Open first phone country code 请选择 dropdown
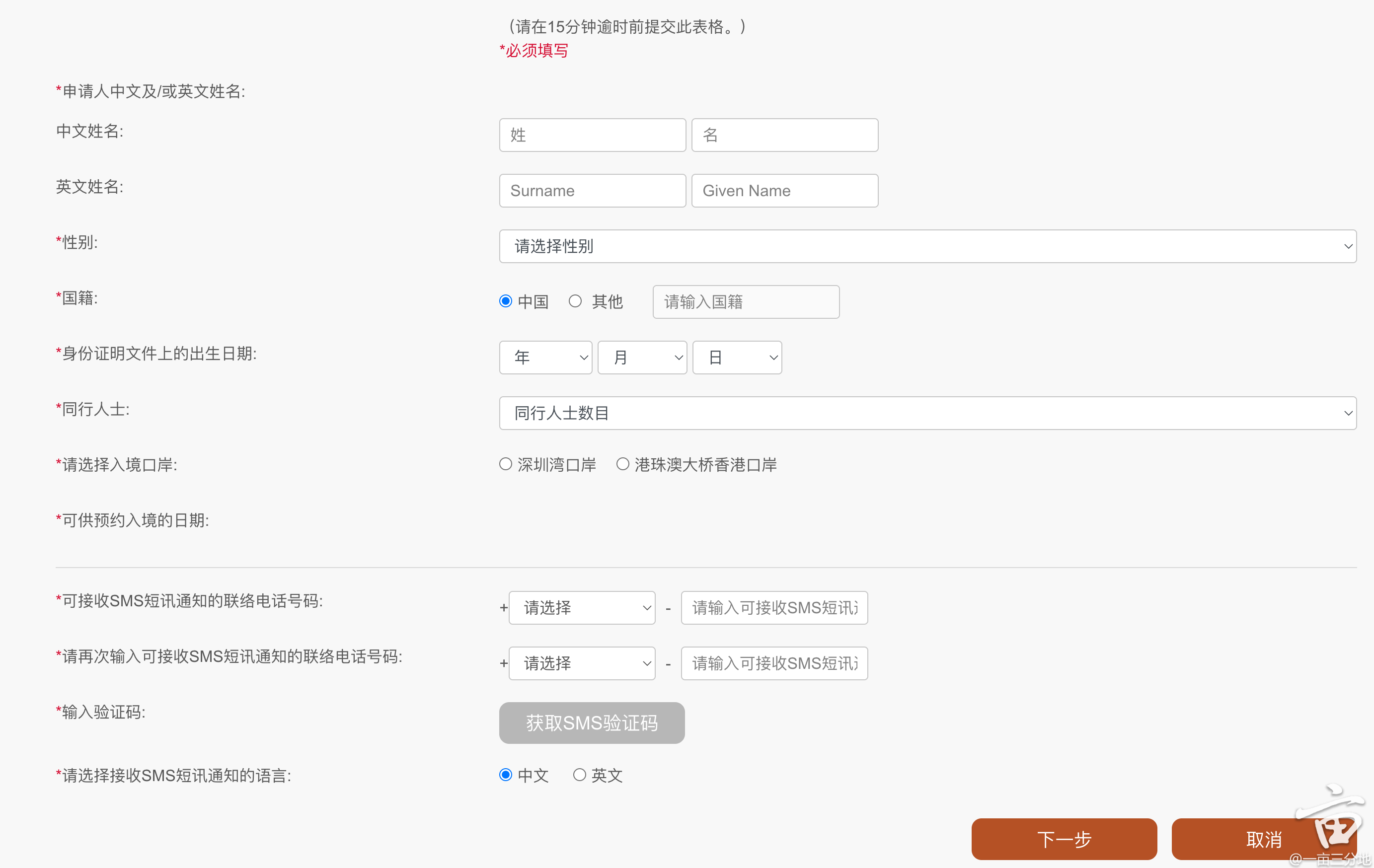This screenshot has height=868, width=1374. (581, 608)
